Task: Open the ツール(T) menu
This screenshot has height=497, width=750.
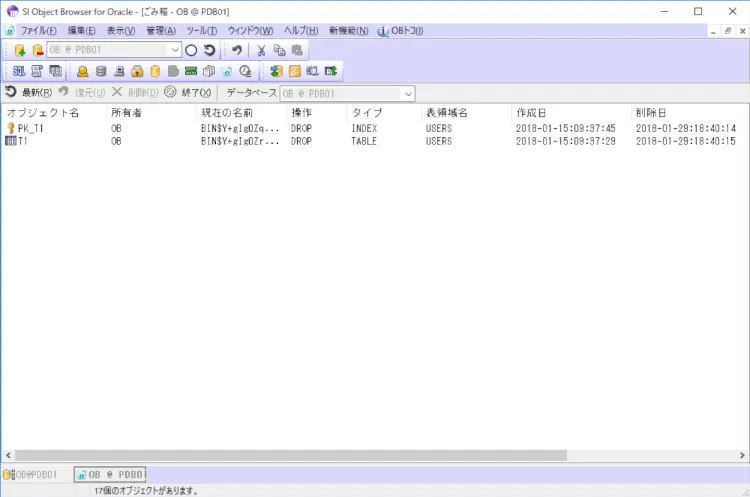Action: tap(201, 31)
